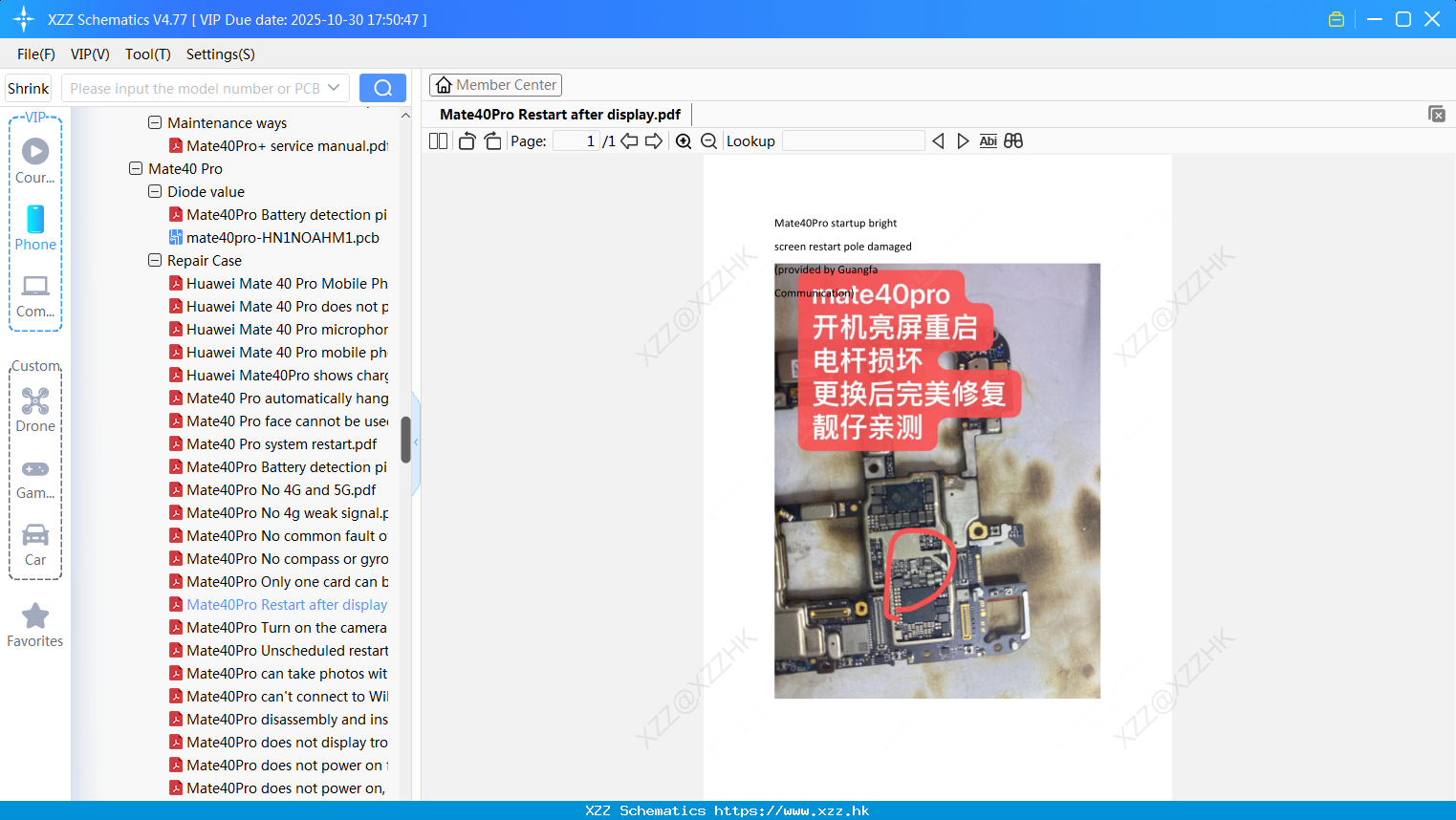1456x820 pixels.
Task: Select the Car category
Action: [35, 545]
